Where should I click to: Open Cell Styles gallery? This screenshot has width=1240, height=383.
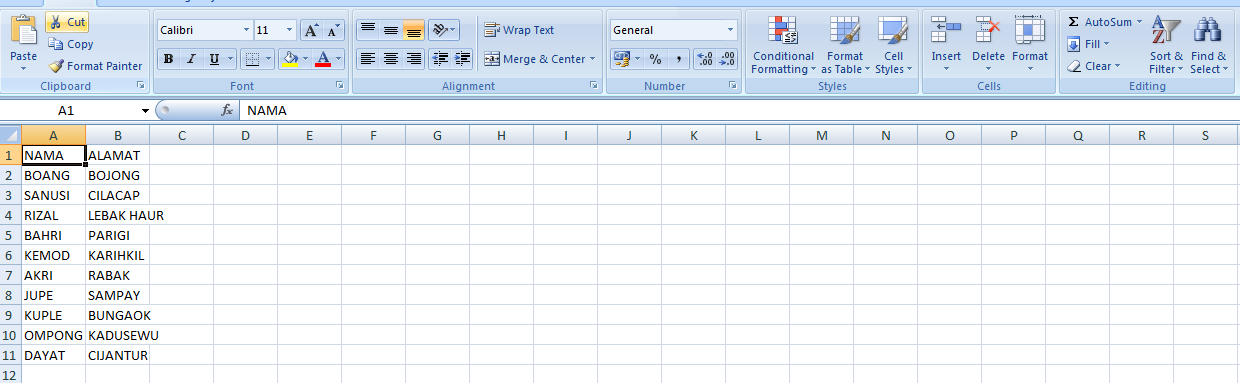tap(893, 45)
